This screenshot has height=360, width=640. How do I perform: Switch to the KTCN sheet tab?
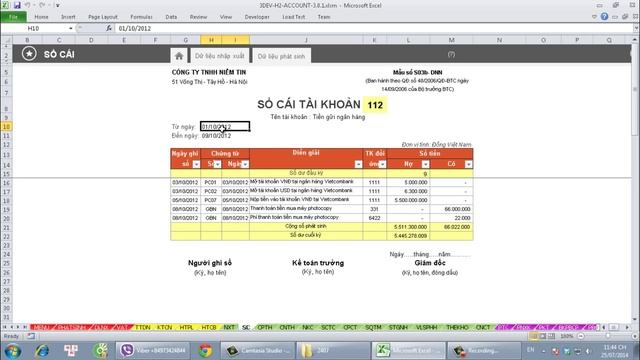click(165, 327)
